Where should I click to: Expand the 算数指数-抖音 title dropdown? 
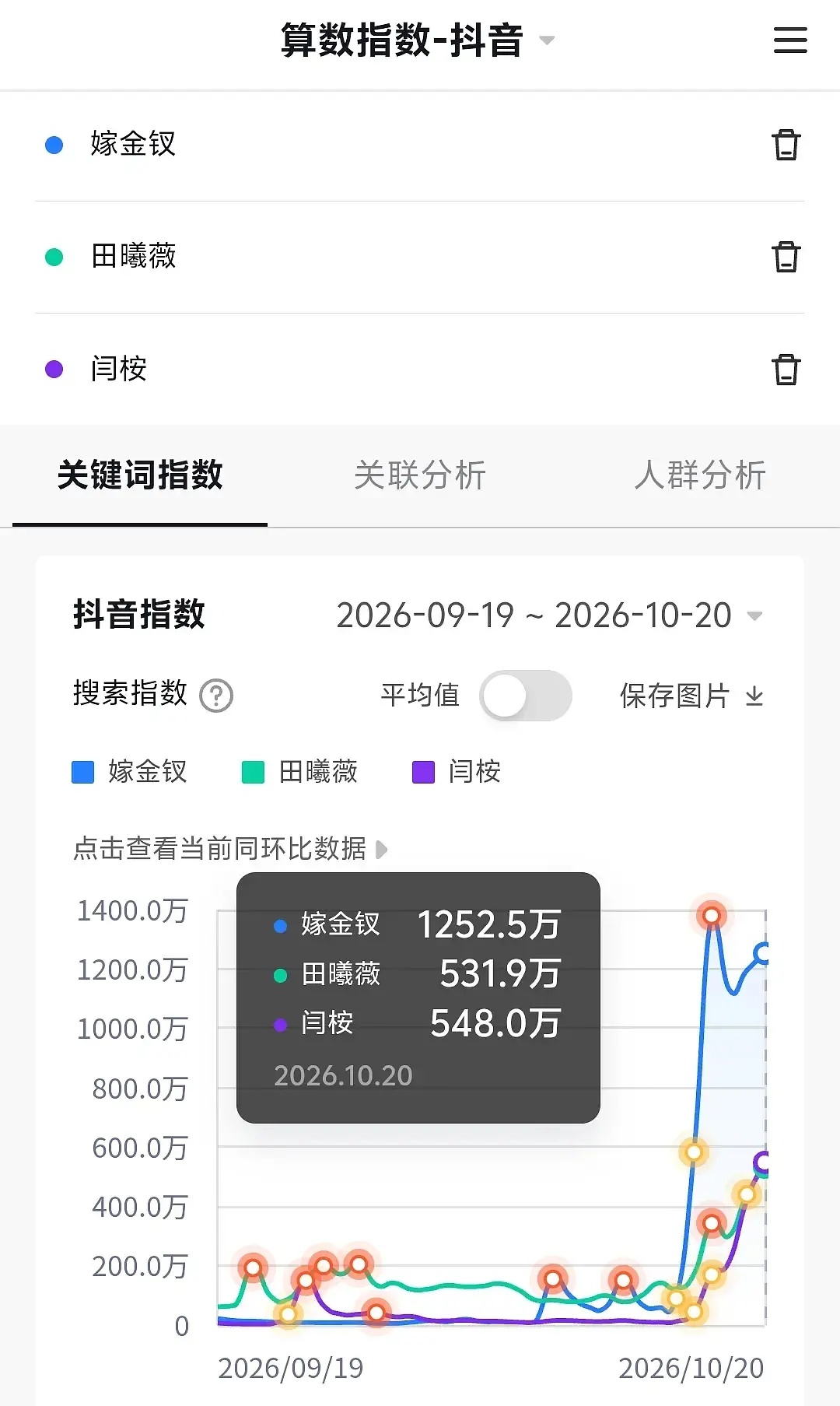click(547, 40)
